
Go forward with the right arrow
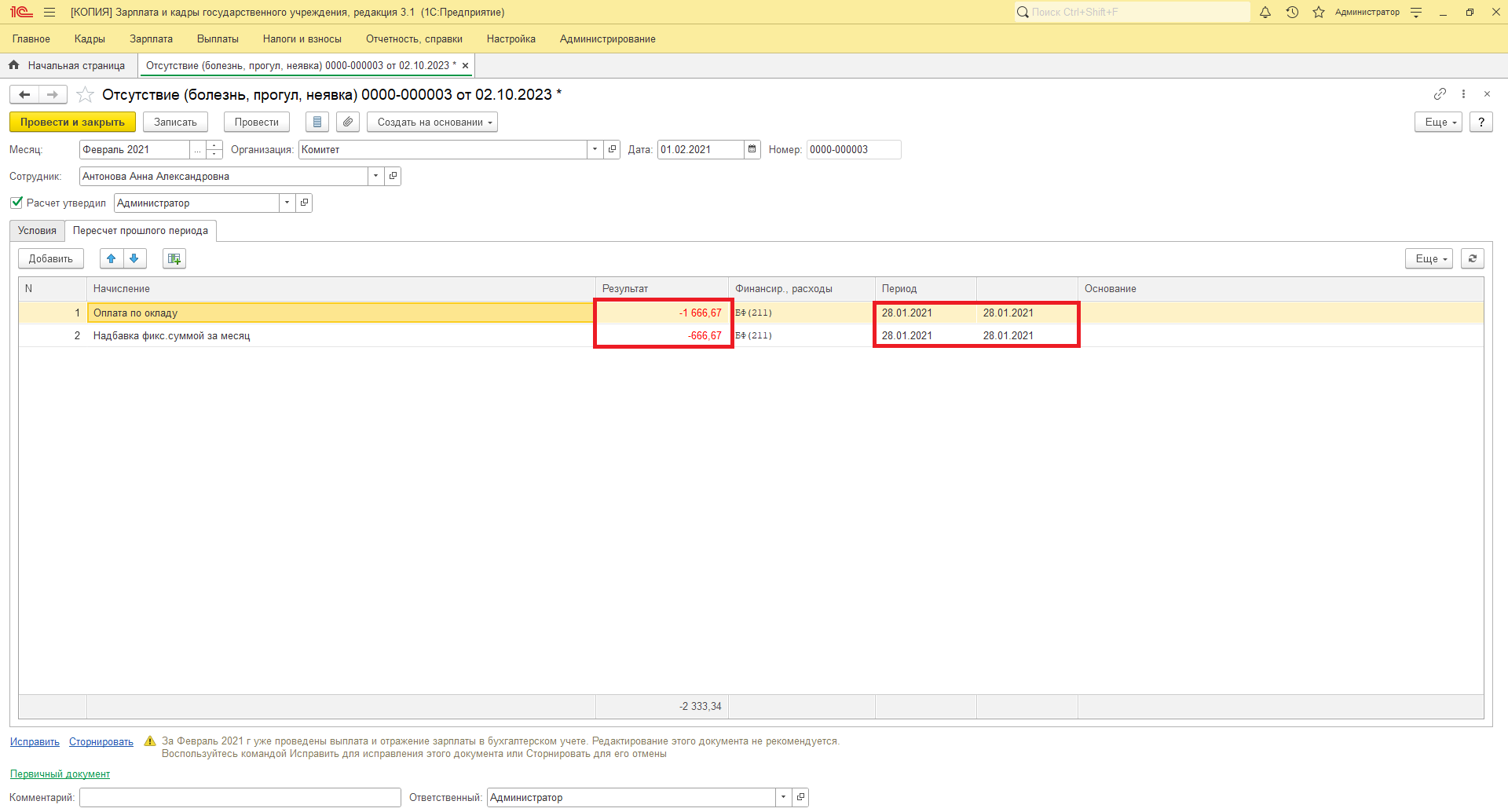click(53, 95)
